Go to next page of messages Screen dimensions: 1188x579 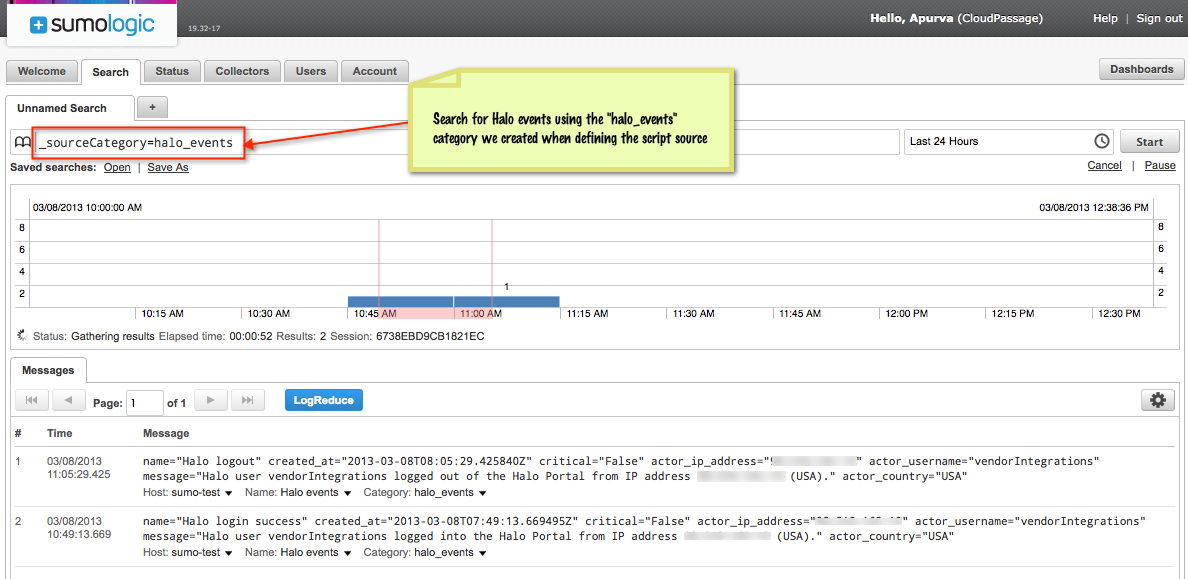coord(211,400)
